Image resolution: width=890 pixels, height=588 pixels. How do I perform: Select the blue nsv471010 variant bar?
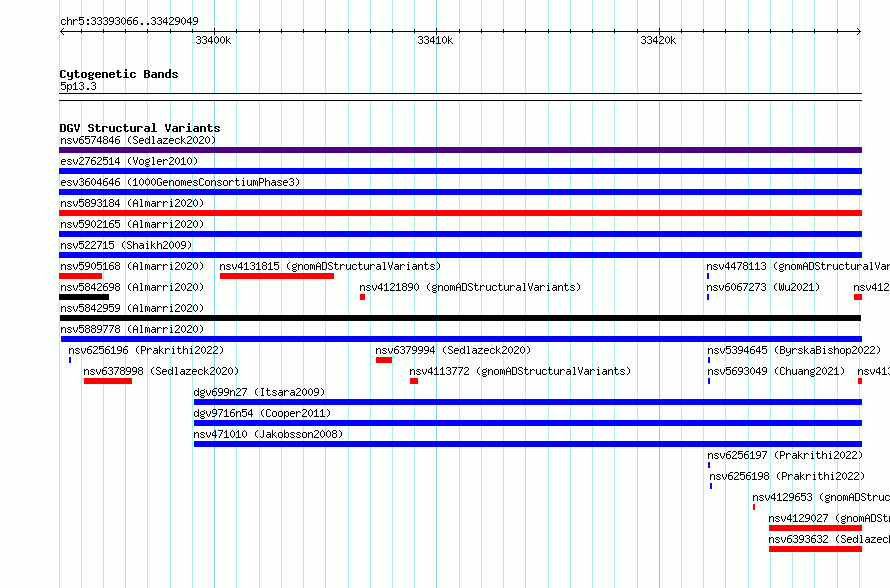[x=528, y=444]
